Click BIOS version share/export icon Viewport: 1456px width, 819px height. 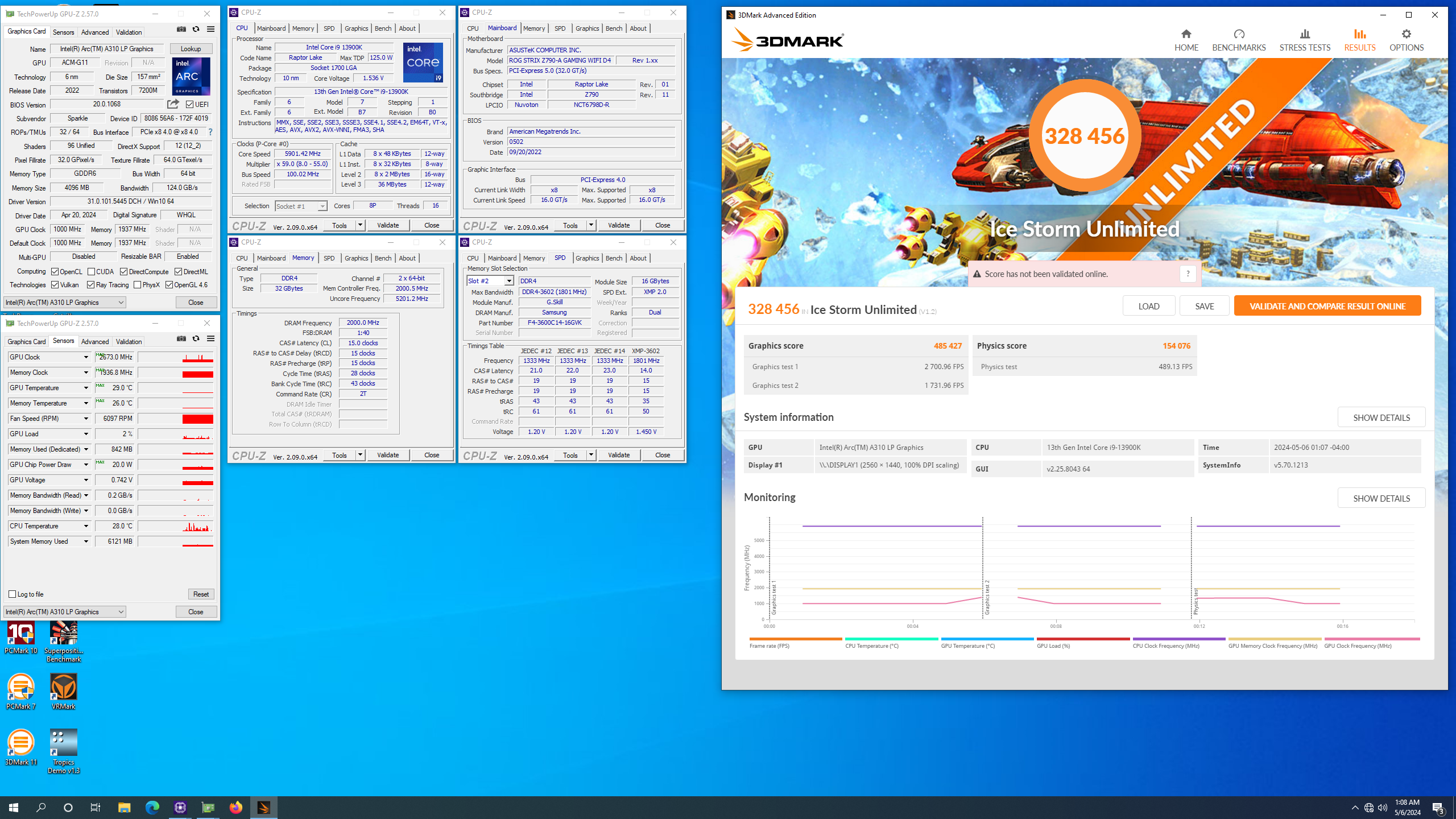point(173,104)
